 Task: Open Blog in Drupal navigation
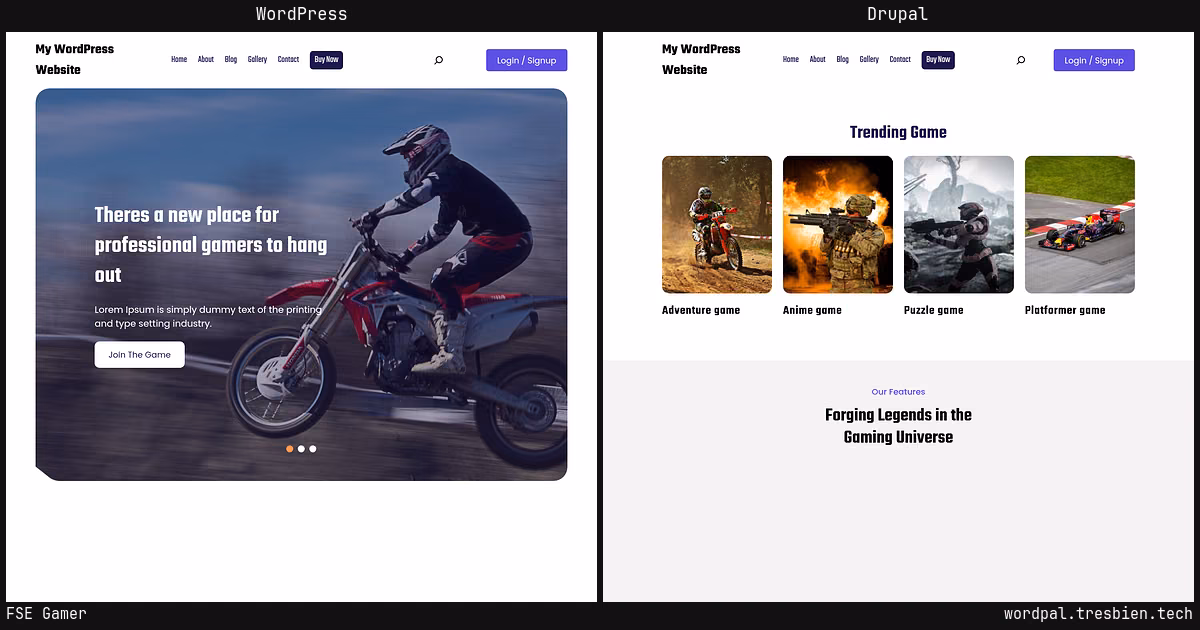[x=843, y=60]
